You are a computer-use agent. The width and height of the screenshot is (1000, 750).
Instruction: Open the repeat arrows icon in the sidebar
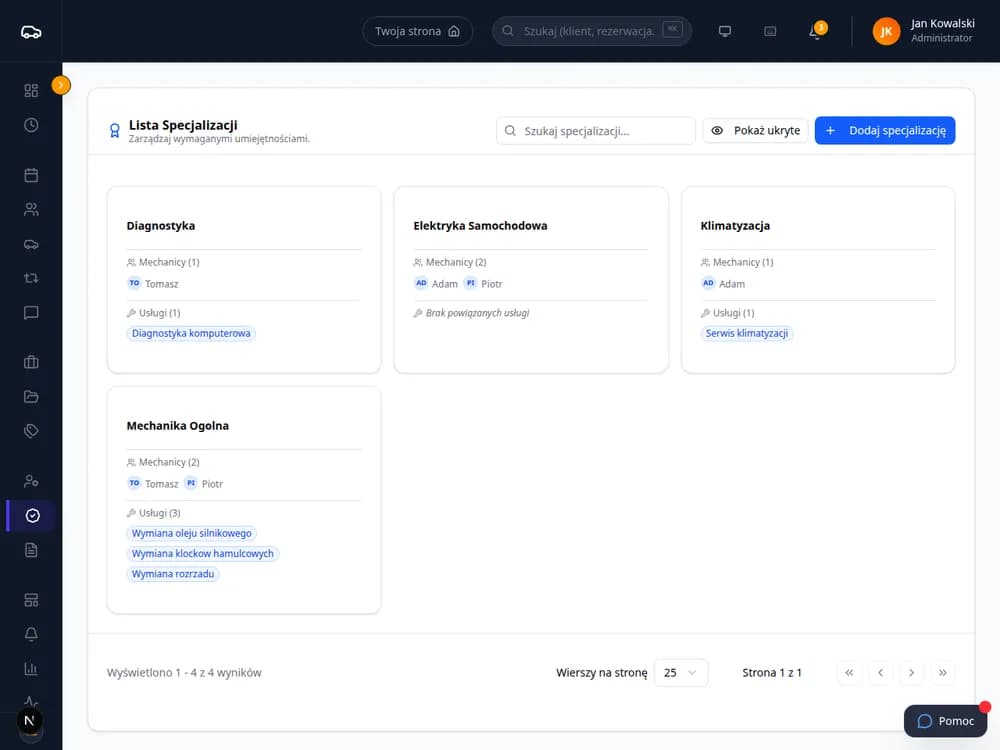(31, 278)
